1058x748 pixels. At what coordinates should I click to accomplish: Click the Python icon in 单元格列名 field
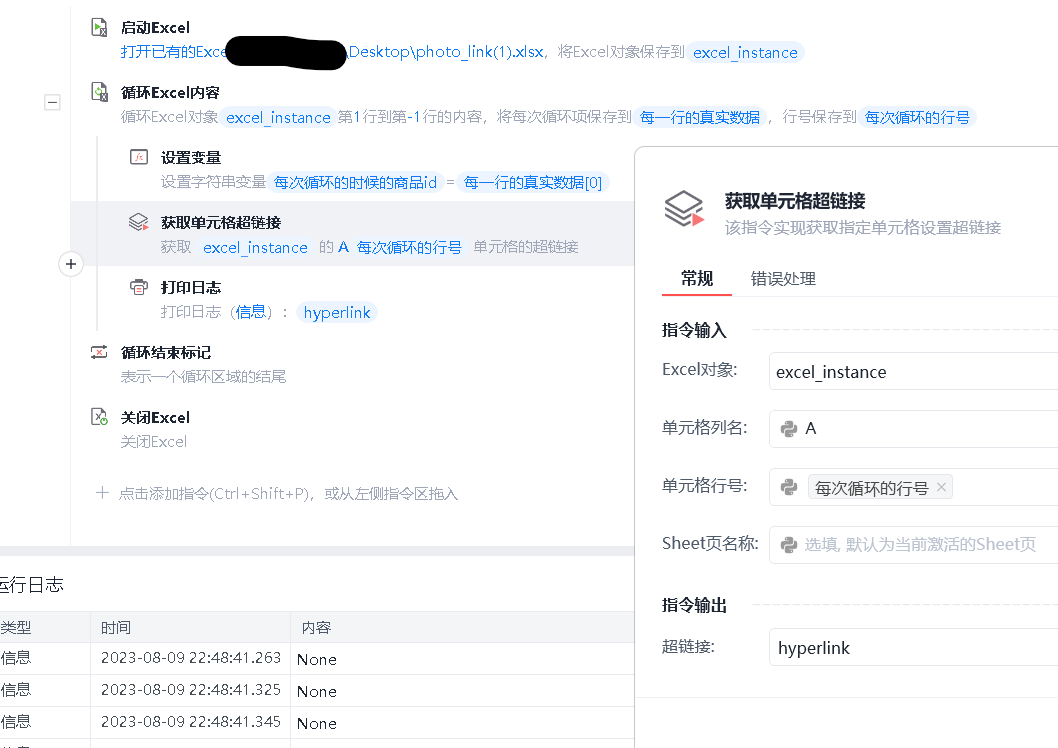[789, 429]
